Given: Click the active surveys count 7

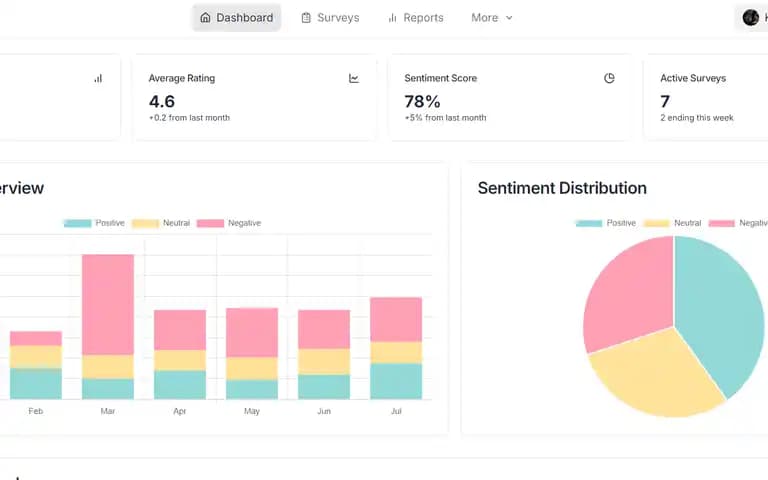Looking at the screenshot, I should (x=665, y=101).
